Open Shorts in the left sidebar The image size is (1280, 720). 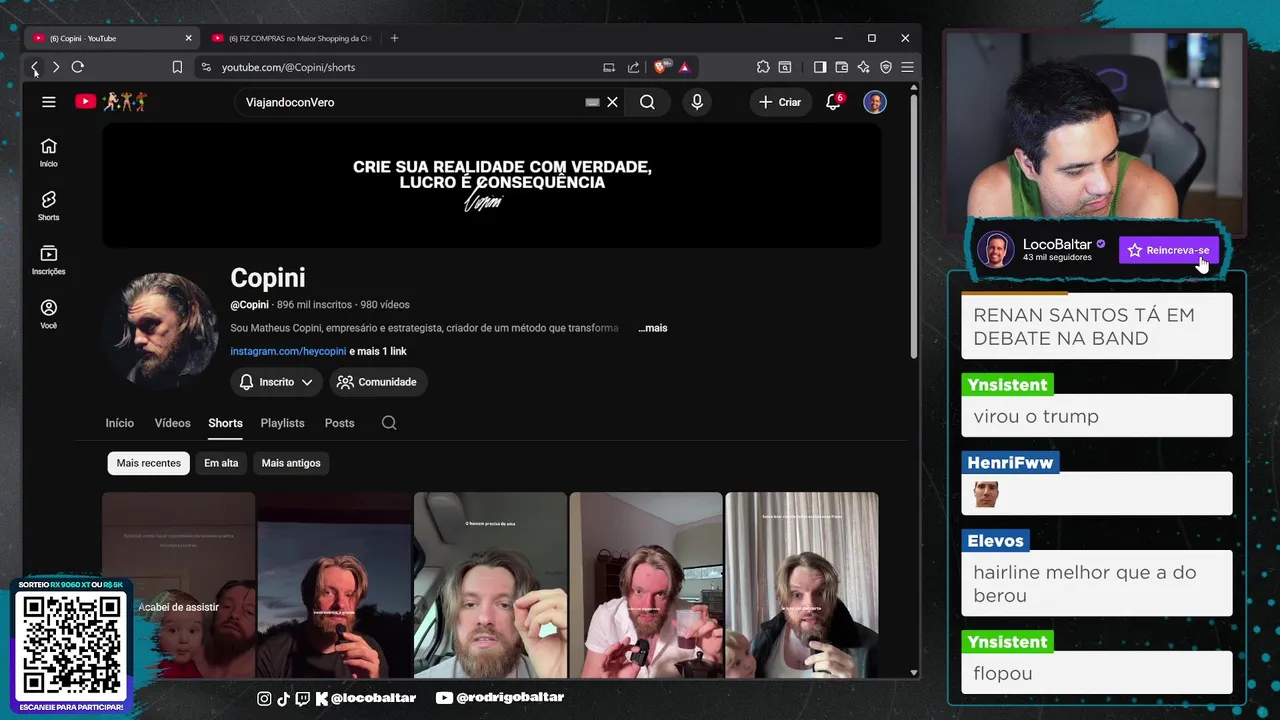click(x=48, y=206)
